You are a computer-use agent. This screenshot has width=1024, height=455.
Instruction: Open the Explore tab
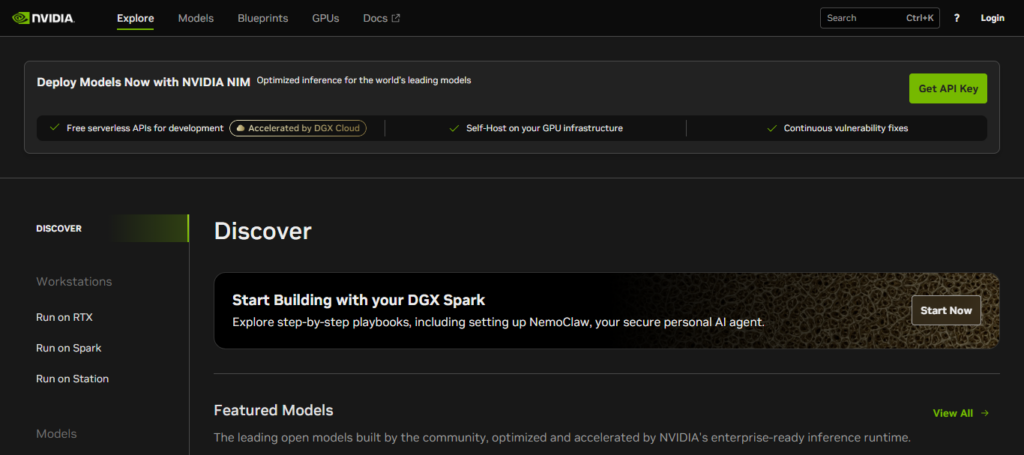(x=135, y=18)
